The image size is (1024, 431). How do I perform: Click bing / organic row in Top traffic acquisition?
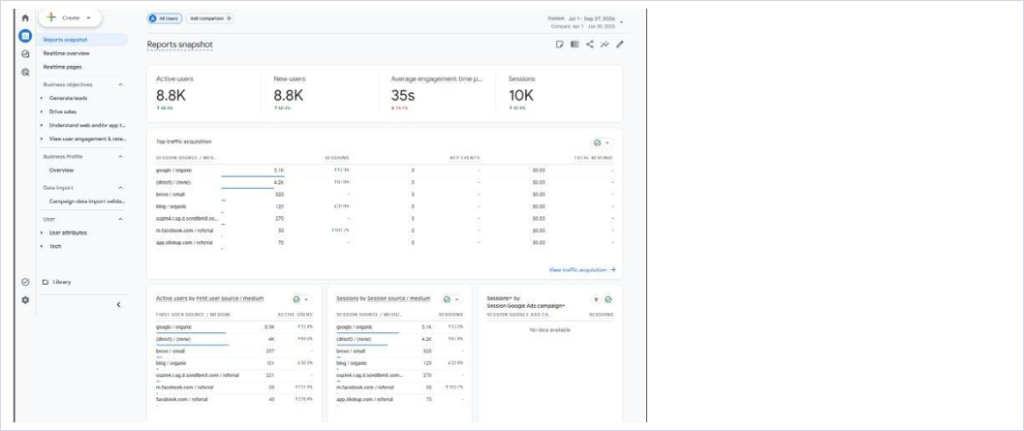click(384, 206)
